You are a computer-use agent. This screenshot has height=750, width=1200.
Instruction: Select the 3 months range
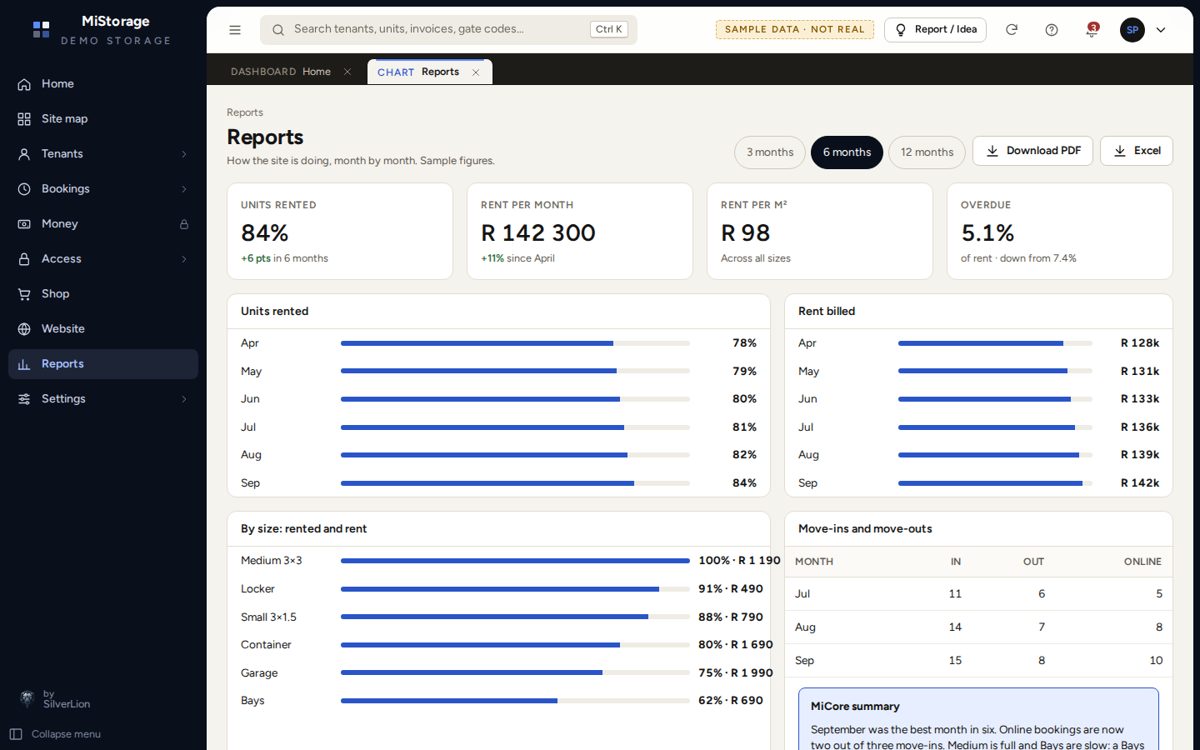click(770, 152)
